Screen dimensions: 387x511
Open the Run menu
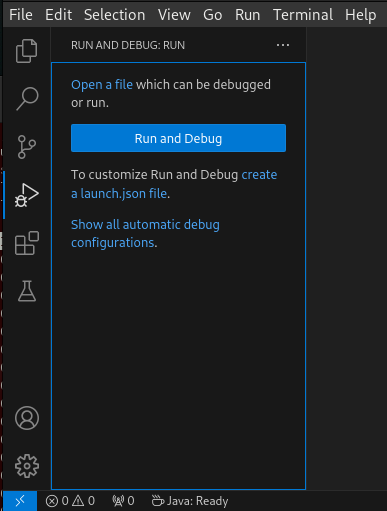(247, 15)
